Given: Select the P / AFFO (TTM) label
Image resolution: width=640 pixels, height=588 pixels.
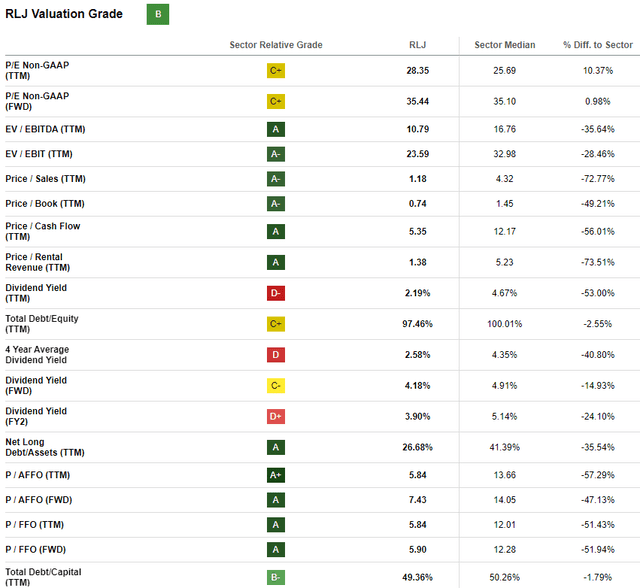Looking at the screenshot, I should (x=38, y=475).
